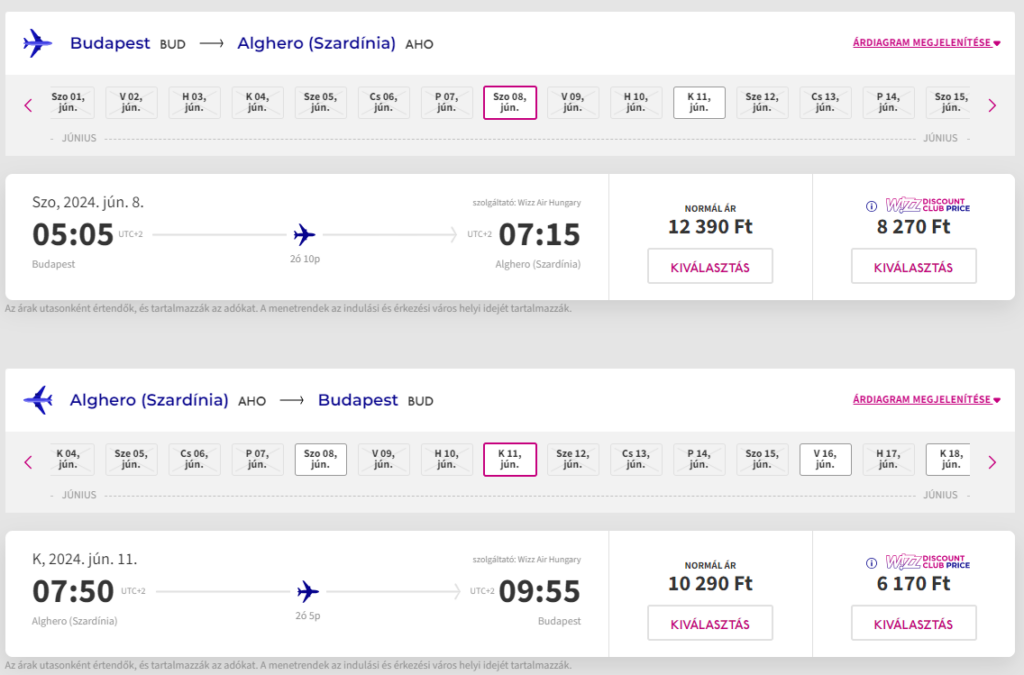Choose return discount club 6 170 Ft Kiválasztás
1024x675 pixels.
913,624
